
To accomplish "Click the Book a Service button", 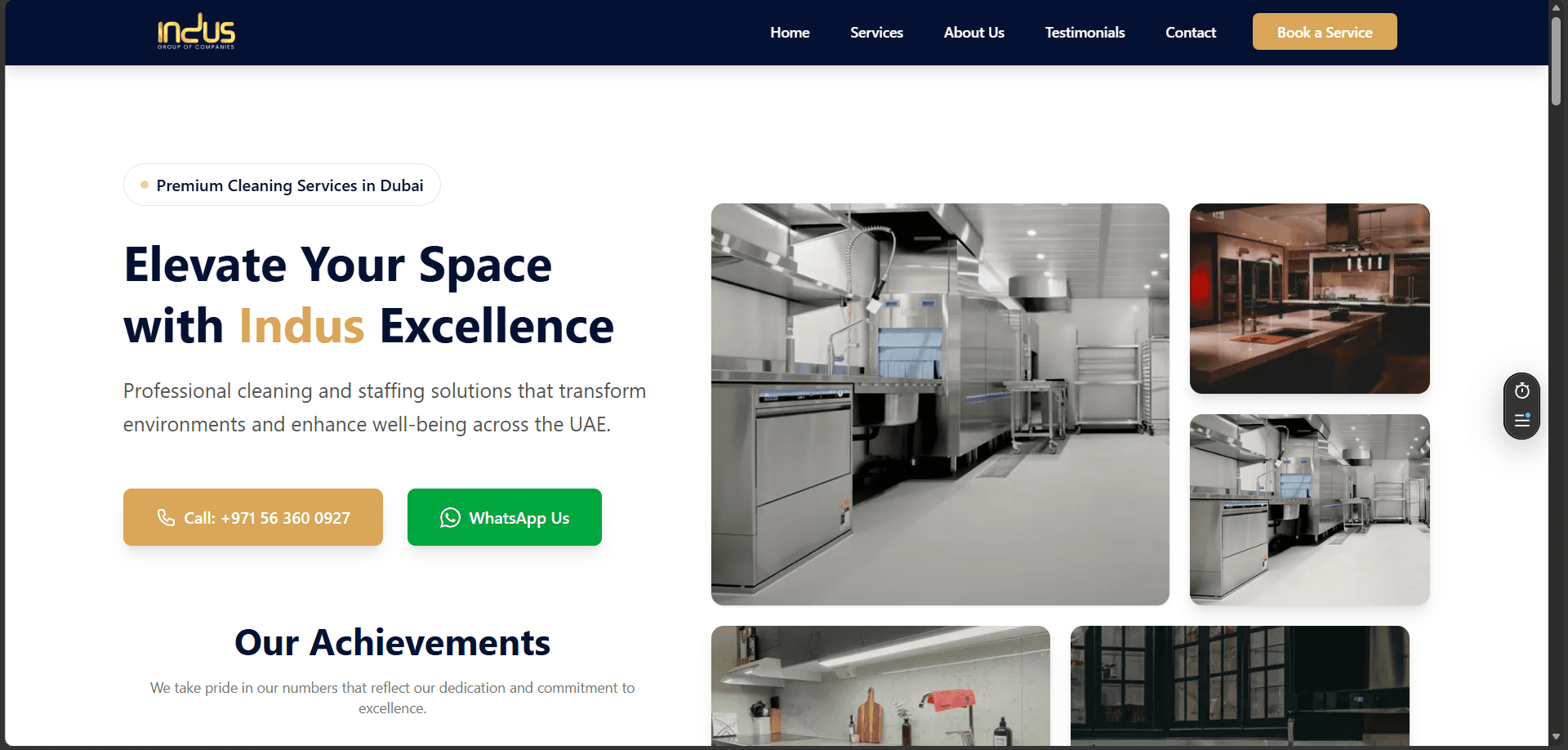I will (1325, 32).
